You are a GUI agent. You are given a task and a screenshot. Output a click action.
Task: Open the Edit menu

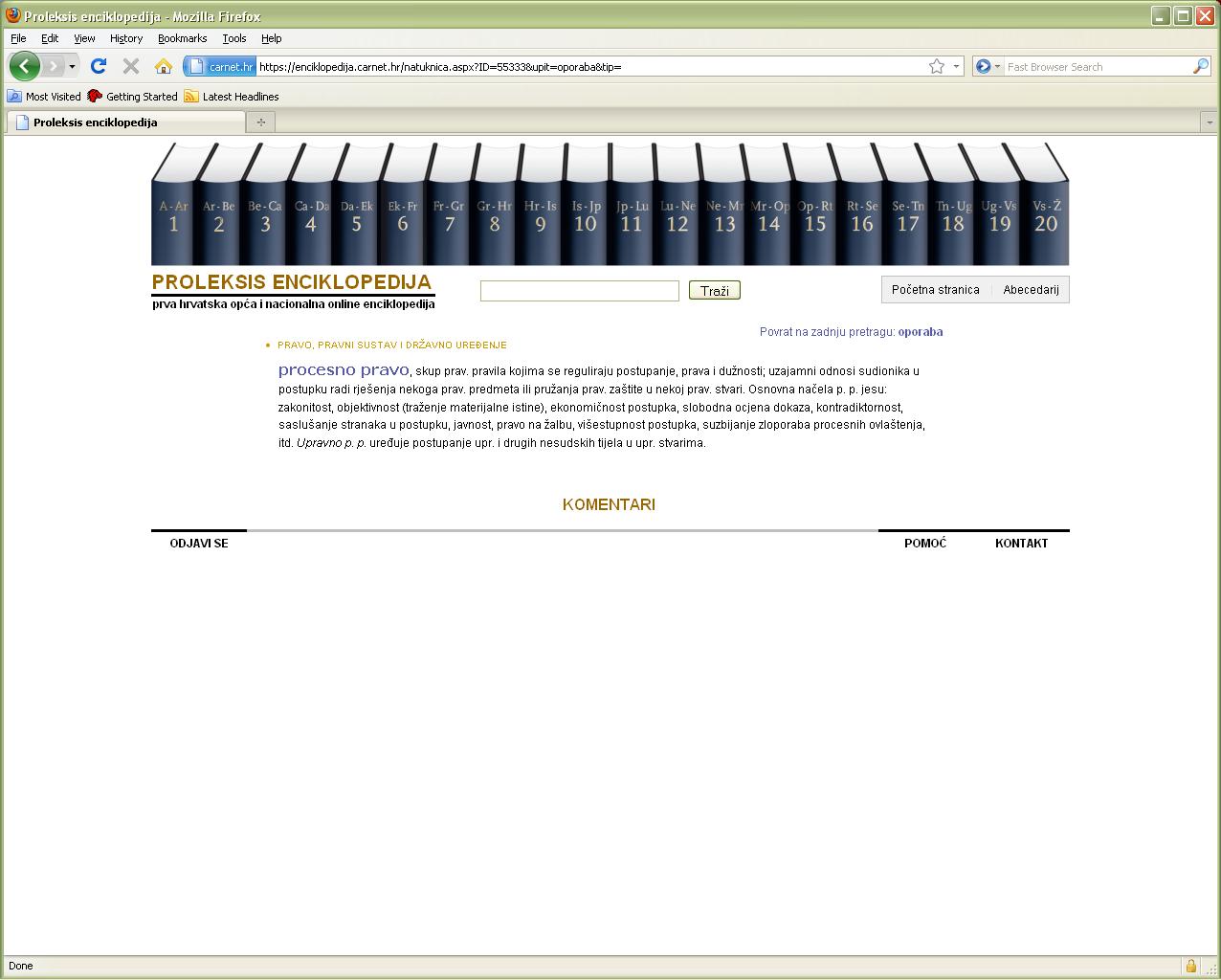point(50,38)
